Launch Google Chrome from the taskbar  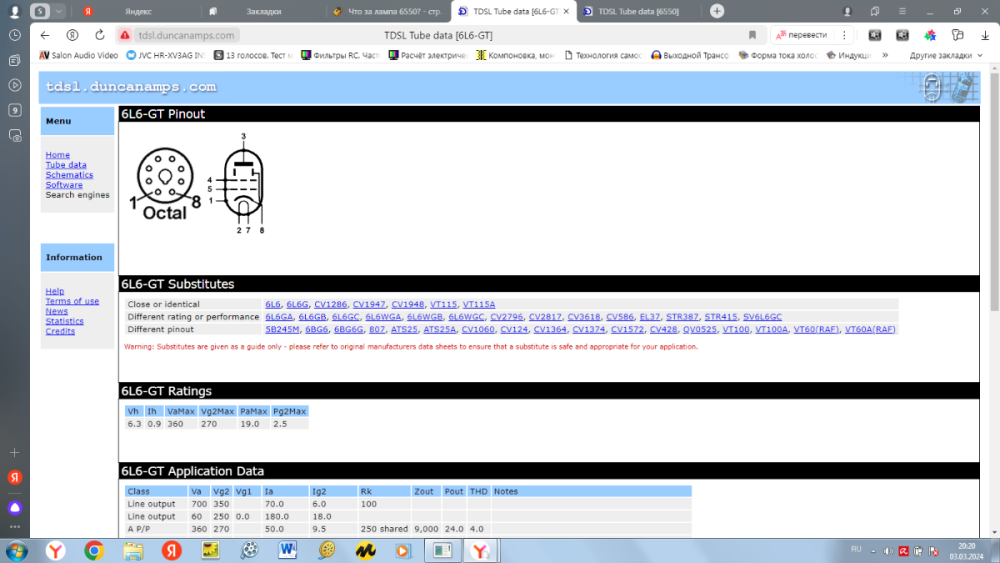94,550
